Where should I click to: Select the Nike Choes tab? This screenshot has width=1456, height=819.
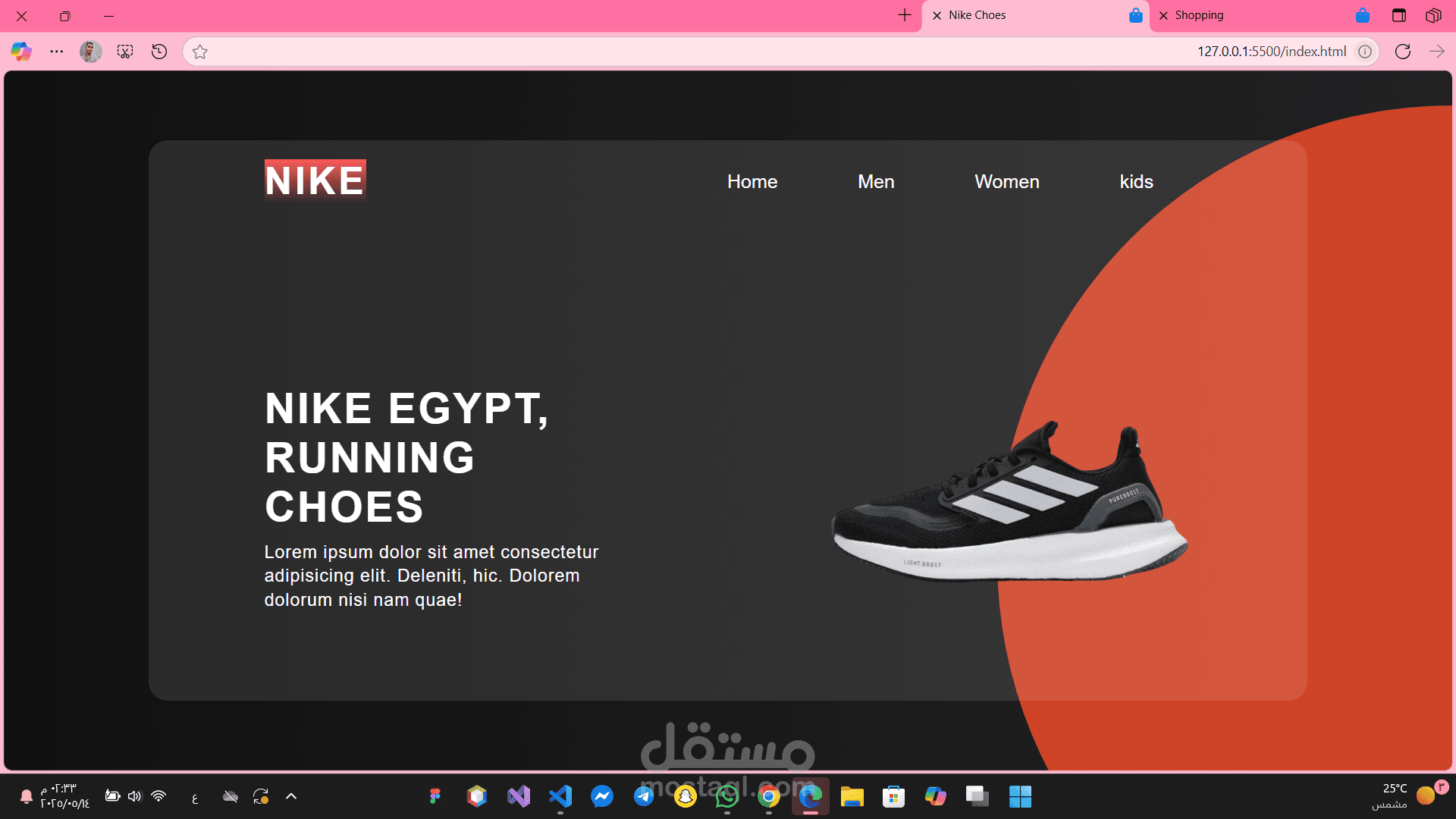(x=1036, y=15)
